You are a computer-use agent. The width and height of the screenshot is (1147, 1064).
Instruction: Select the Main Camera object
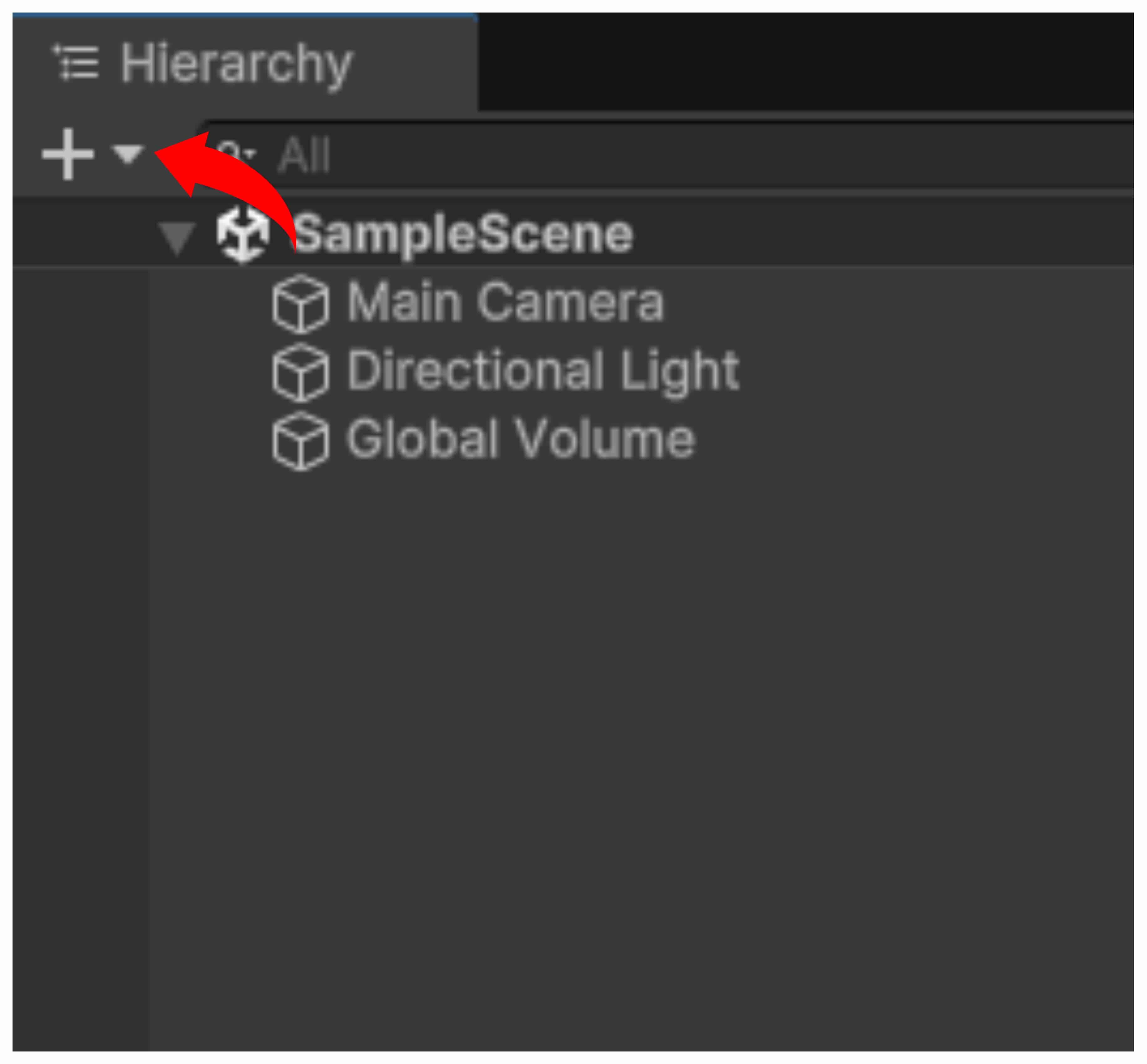coord(505,303)
